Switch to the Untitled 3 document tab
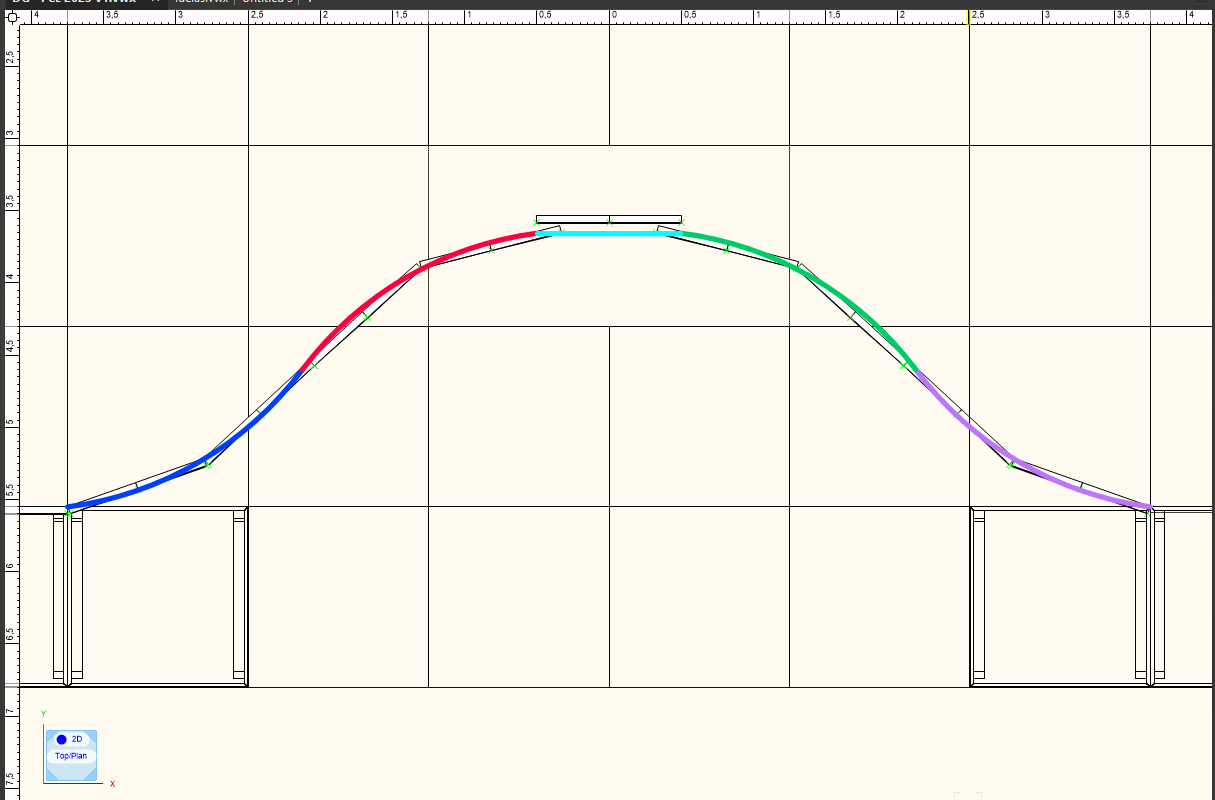Image resolution: width=1215 pixels, height=800 pixels. [269, 2]
